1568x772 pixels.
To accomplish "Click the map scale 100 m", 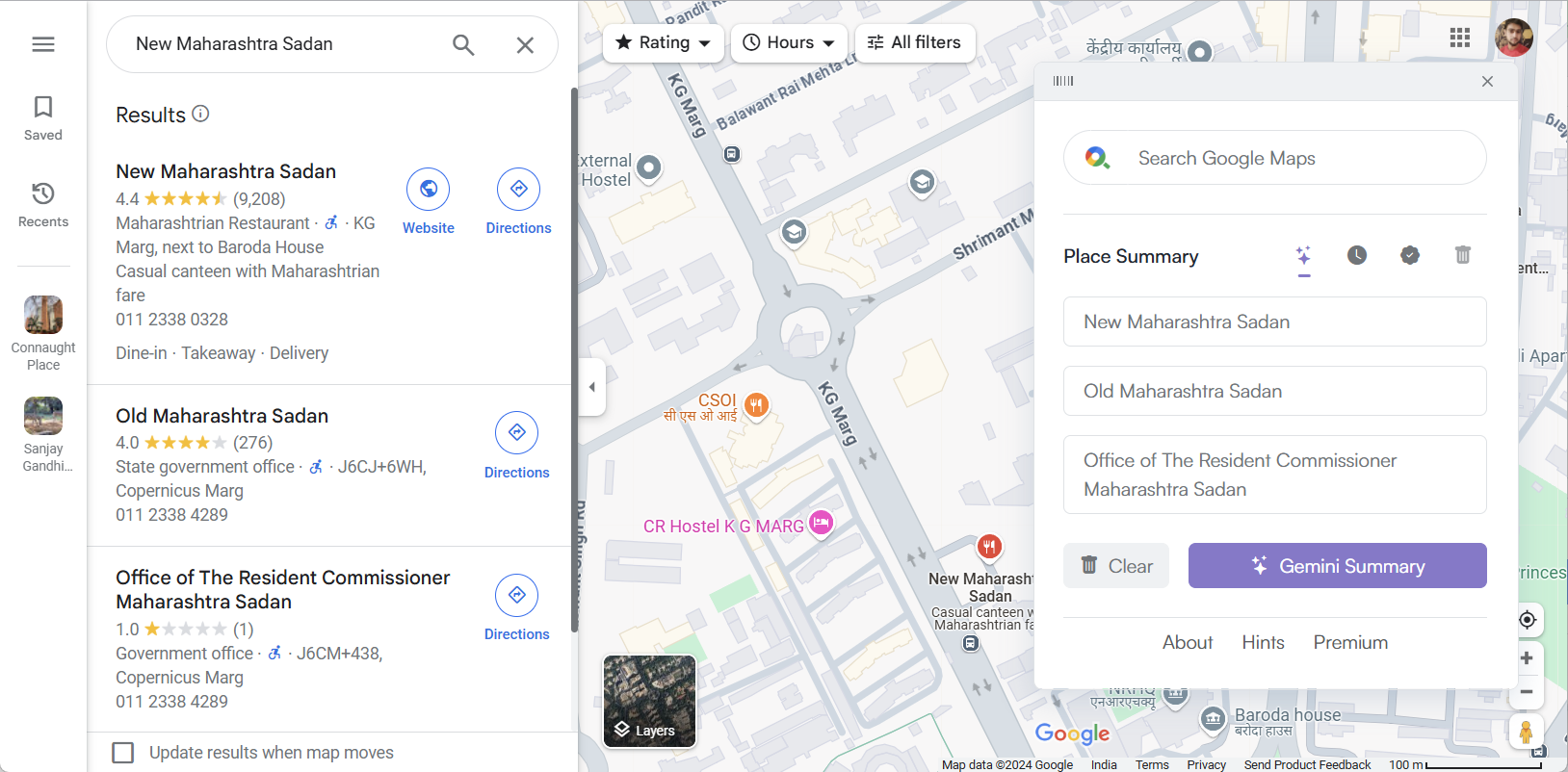I will [x=1465, y=765].
